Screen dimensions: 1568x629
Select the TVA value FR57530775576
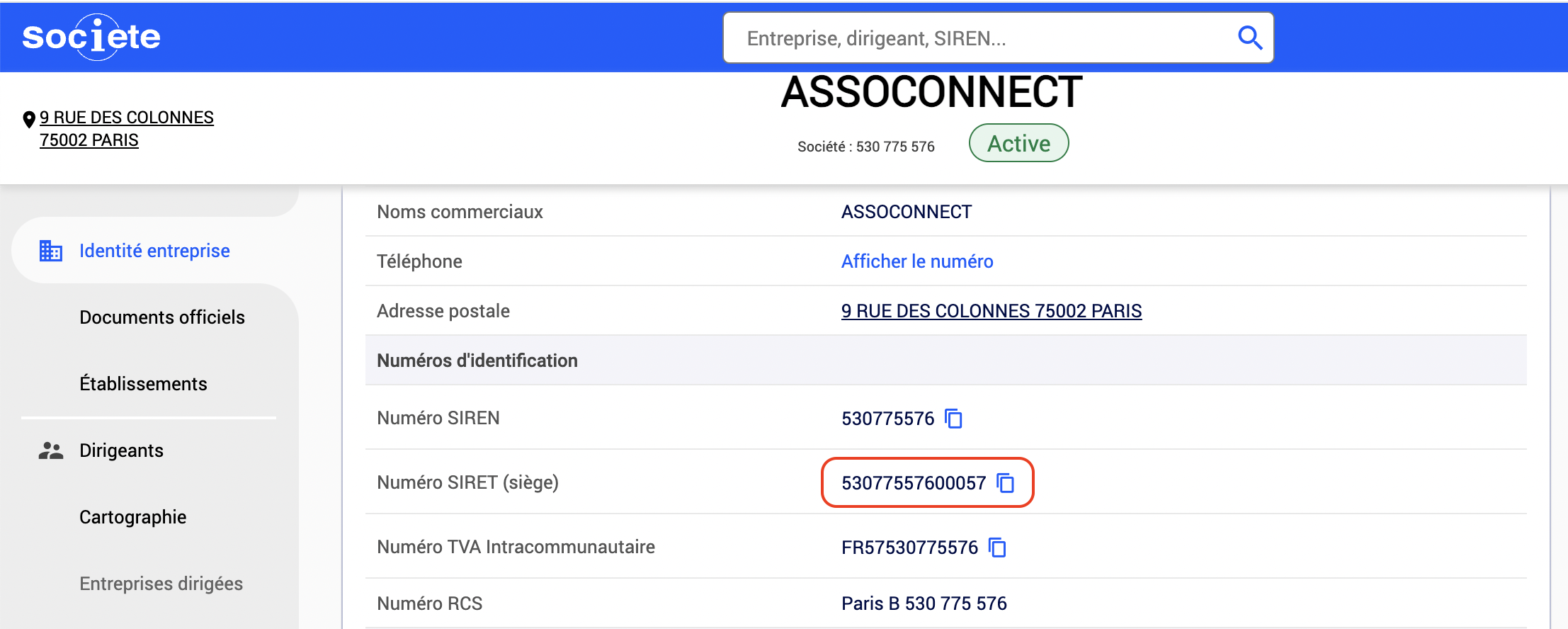coord(909,548)
